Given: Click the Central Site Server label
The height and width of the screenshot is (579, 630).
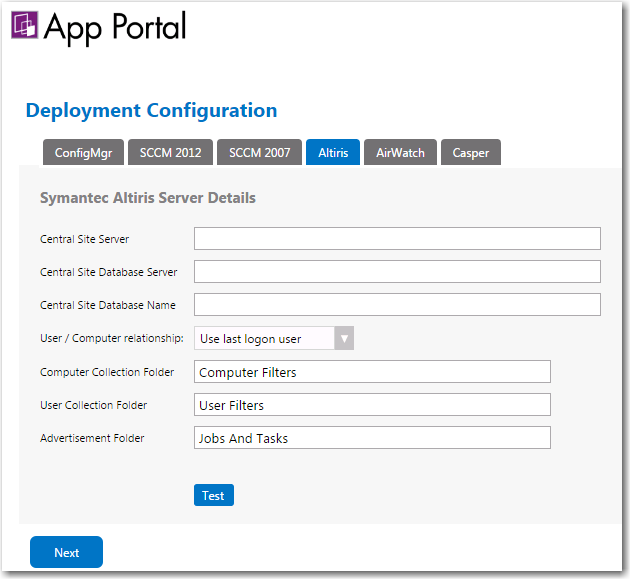Looking at the screenshot, I should (84, 239).
